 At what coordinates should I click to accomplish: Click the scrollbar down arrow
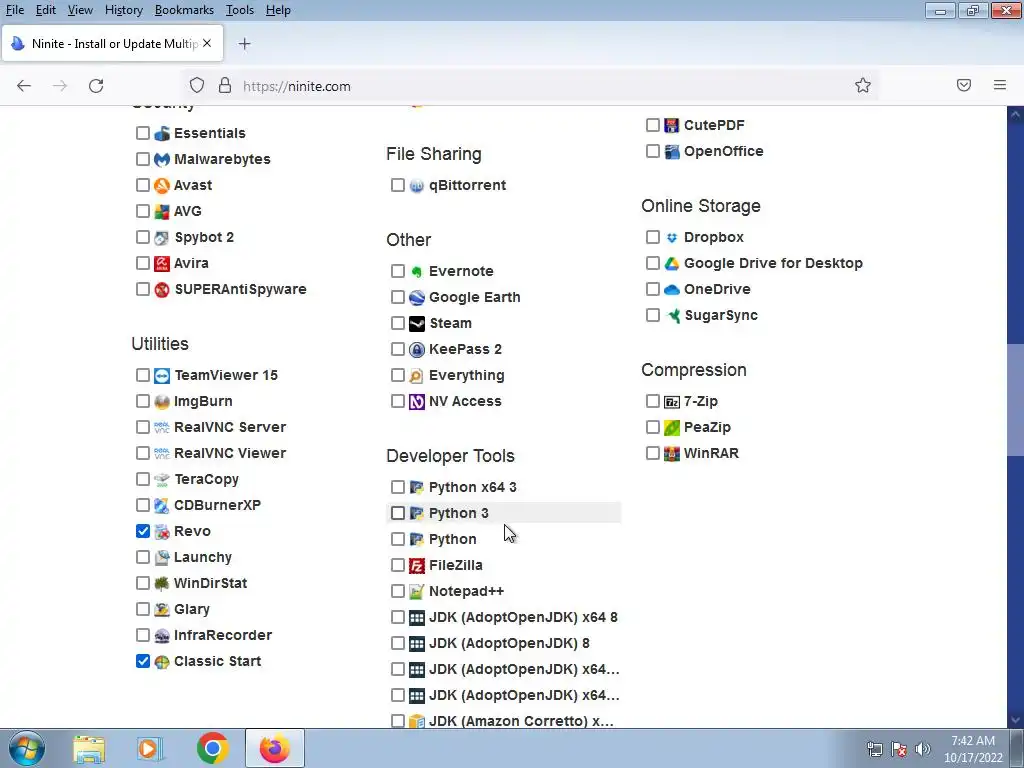coord(1015,720)
